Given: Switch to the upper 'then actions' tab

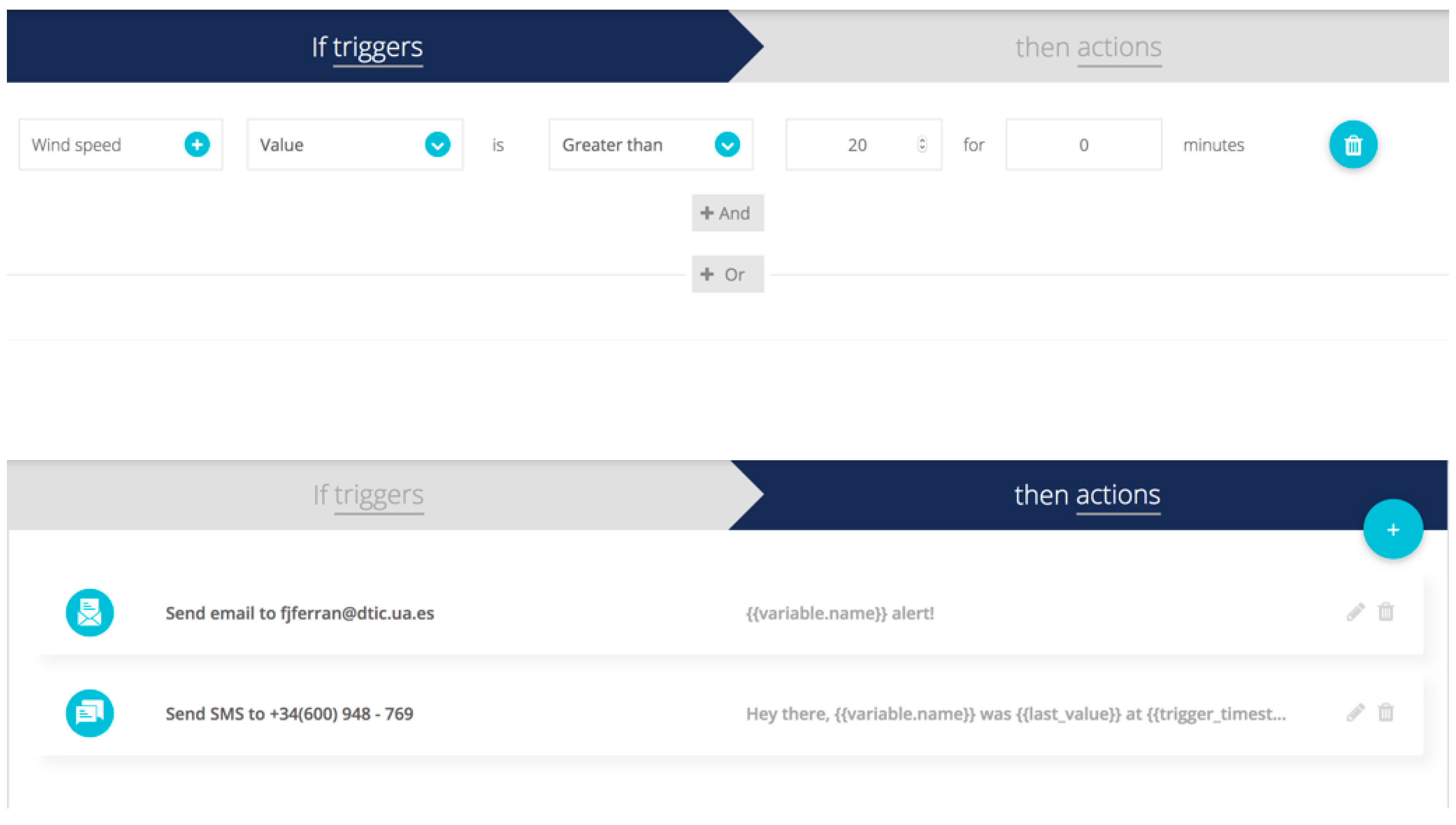Looking at the screenshot, I should pyautogui.click(x=1088, y=47).
